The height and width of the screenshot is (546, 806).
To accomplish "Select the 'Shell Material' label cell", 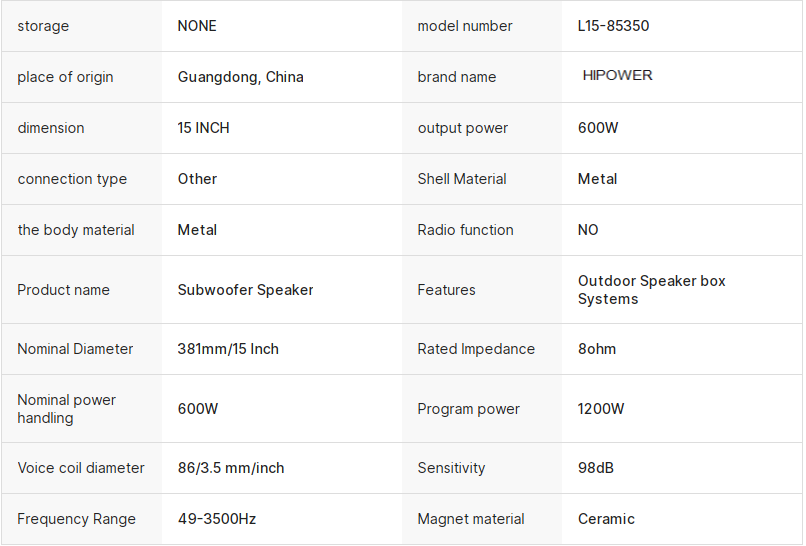I will 461,179.
